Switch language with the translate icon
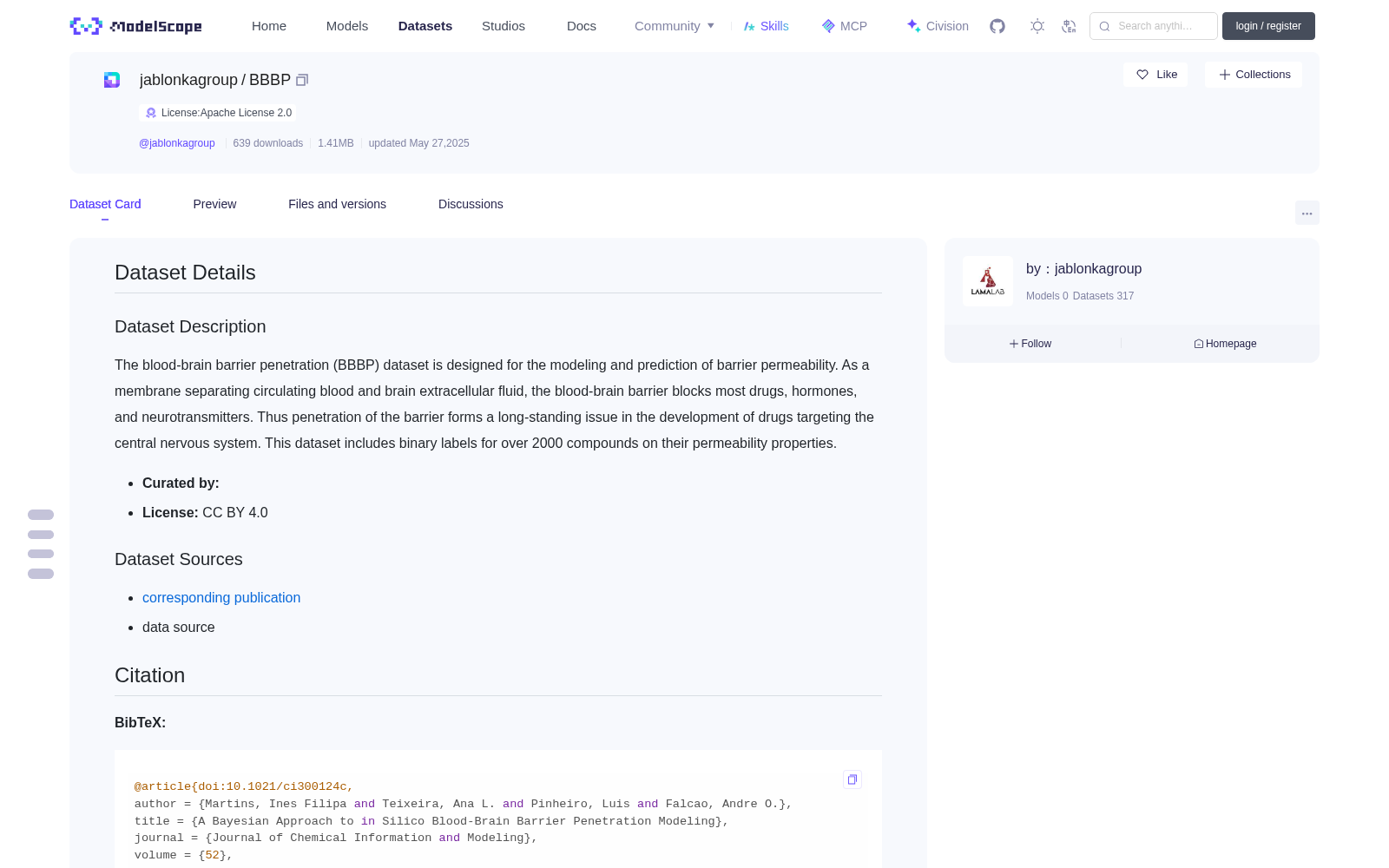The image size is (1389, 868). click(1069, 26)
